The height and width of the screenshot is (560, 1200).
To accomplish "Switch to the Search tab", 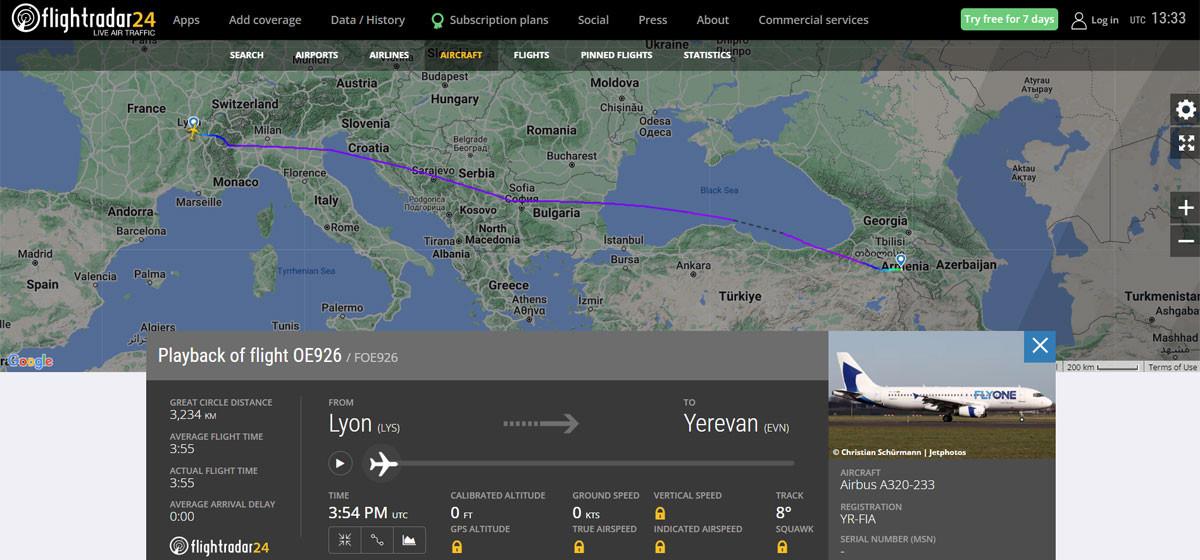I will coord(247,55).
